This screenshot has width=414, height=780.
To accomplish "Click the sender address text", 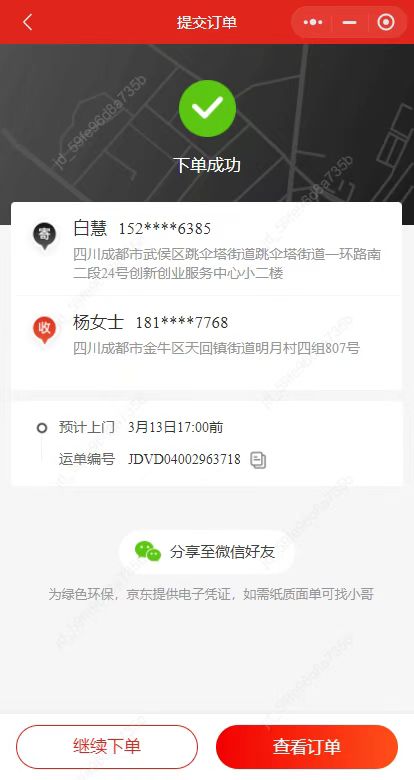I will 227,264.
